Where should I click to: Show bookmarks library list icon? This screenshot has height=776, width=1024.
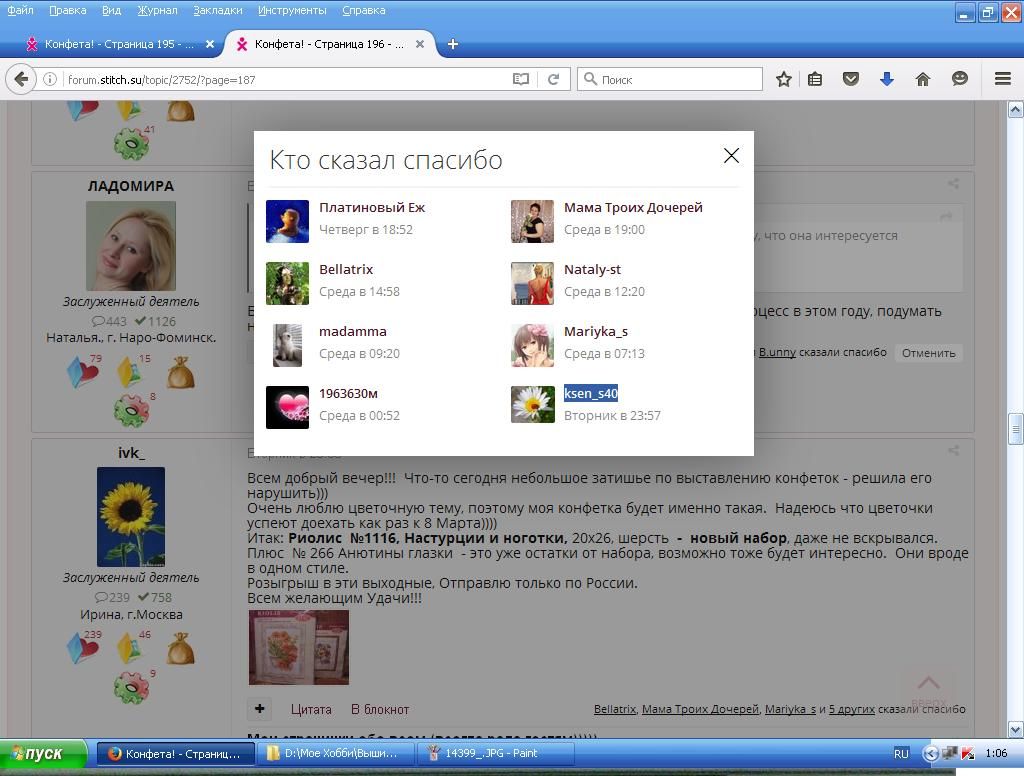[x=816, y=79]
